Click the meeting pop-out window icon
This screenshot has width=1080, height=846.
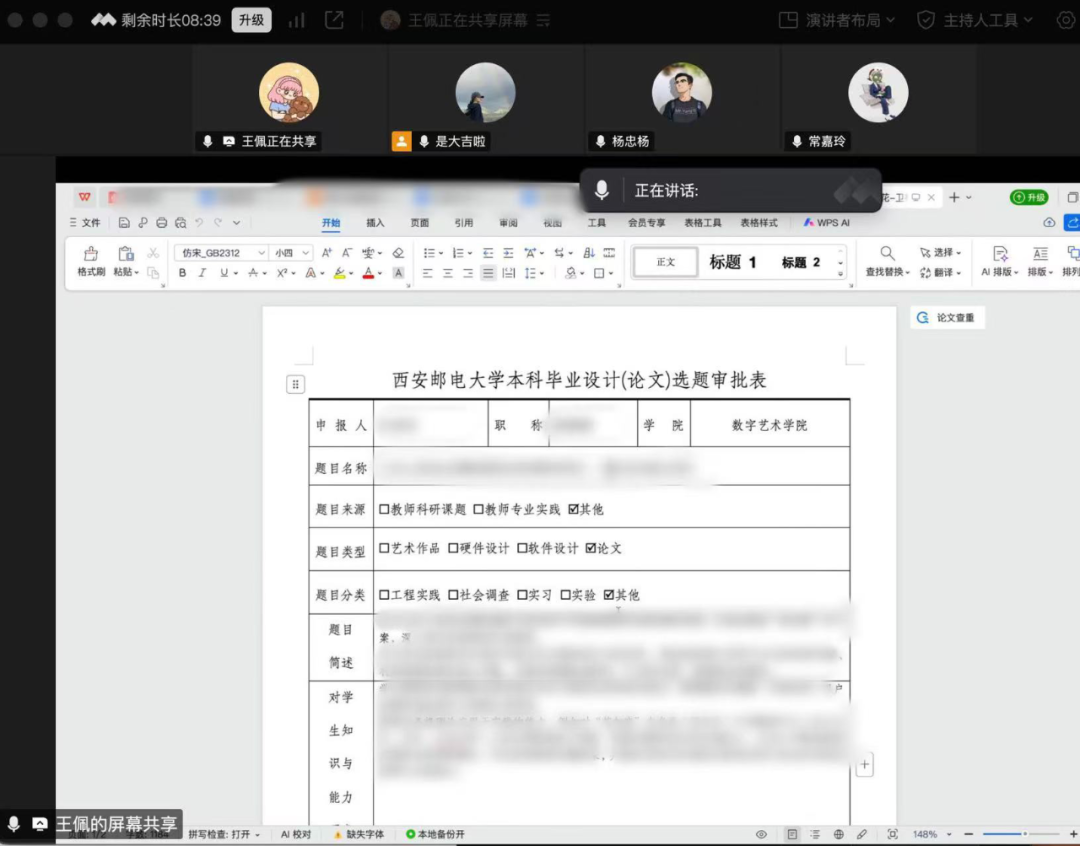[x=334, y=20]
